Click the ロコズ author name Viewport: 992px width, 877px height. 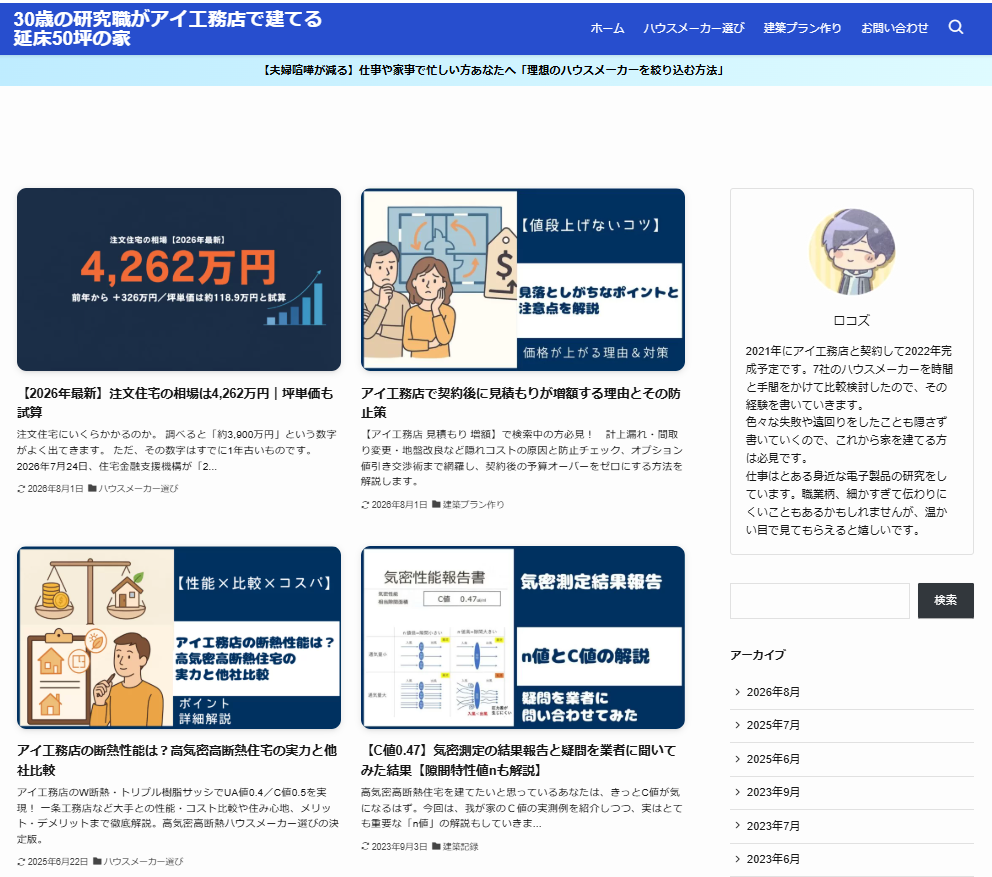tap(852, 320)
